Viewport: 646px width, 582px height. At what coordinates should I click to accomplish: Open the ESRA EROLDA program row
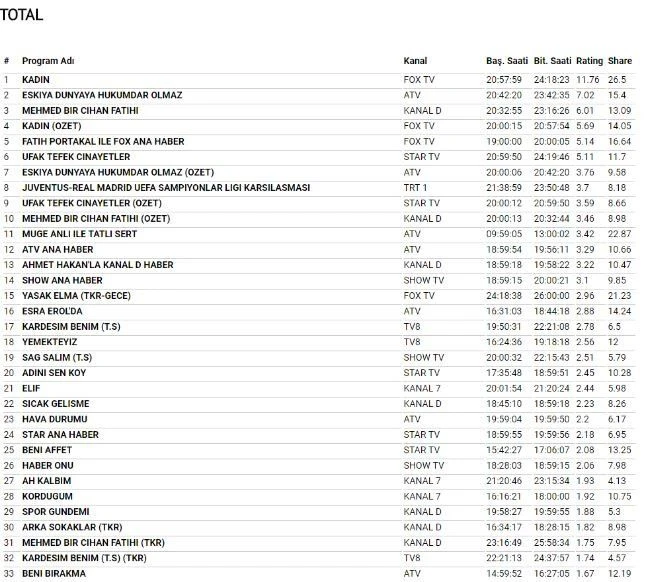coord(52,311)
